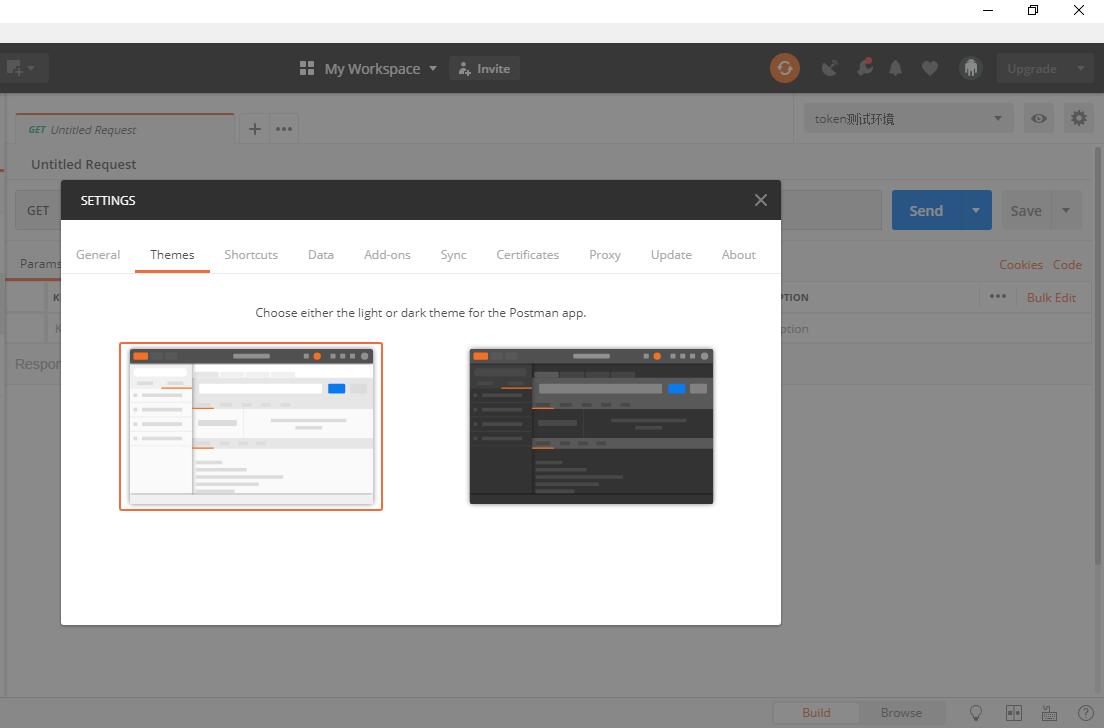This screenshot has width=1104, height=728.
Task: Open the keyboard shortcuts icon
Action: (1049, 713)
